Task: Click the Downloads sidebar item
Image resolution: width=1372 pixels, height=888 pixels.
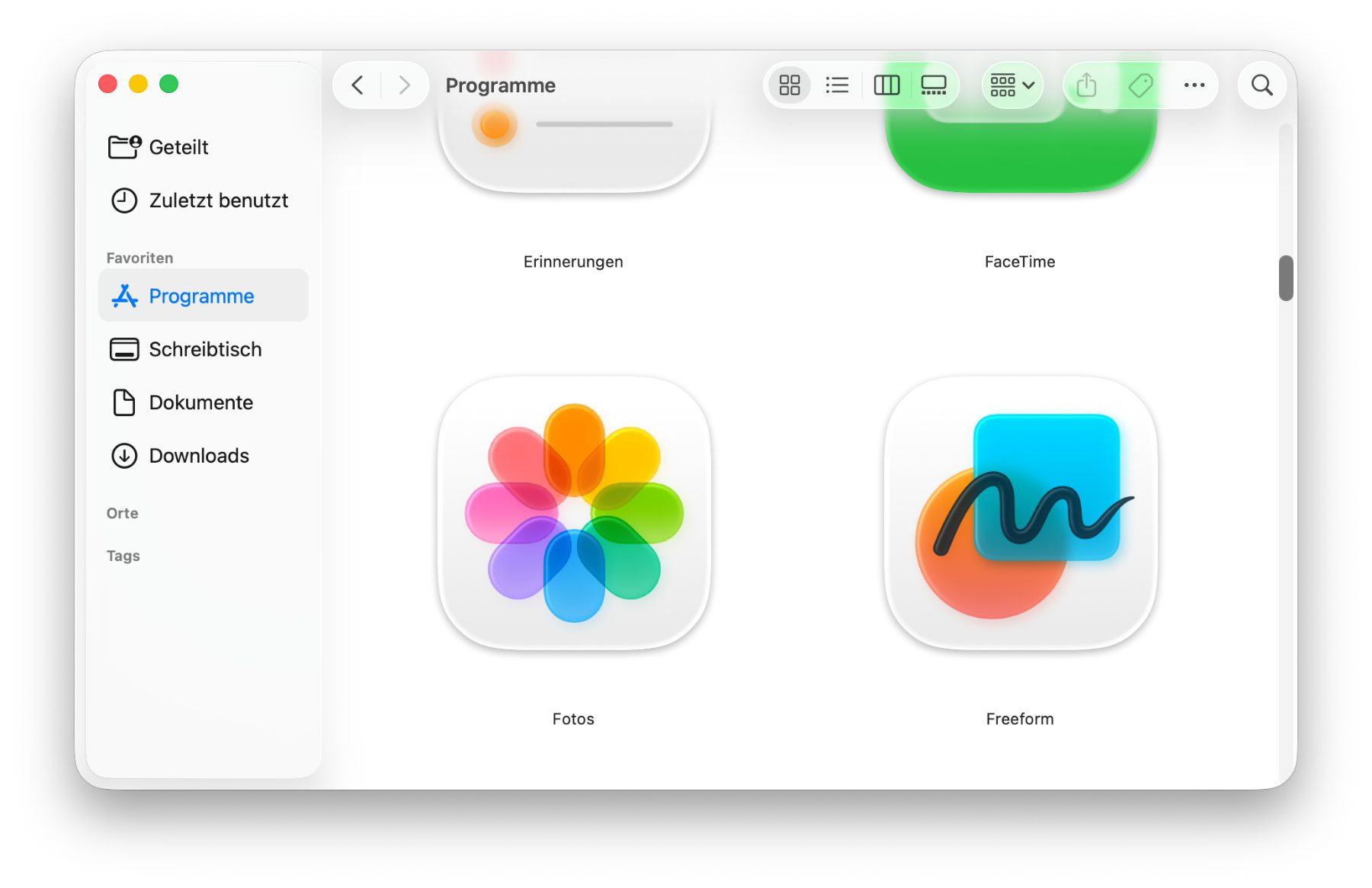Action: point(198,456)
